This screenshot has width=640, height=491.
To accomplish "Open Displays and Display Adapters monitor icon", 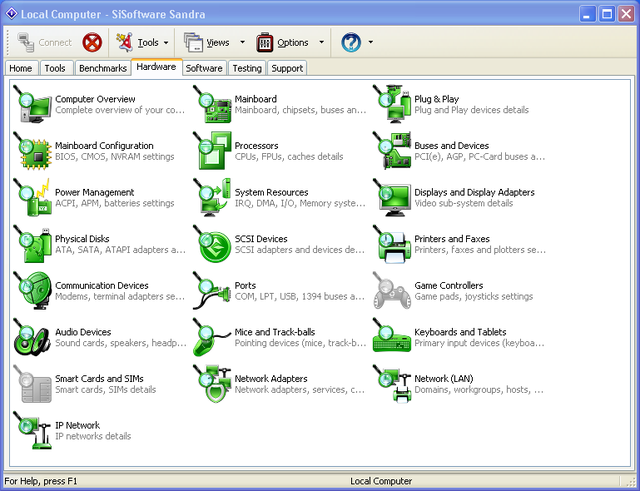I will pyautogui.click(x=392, y=197).
